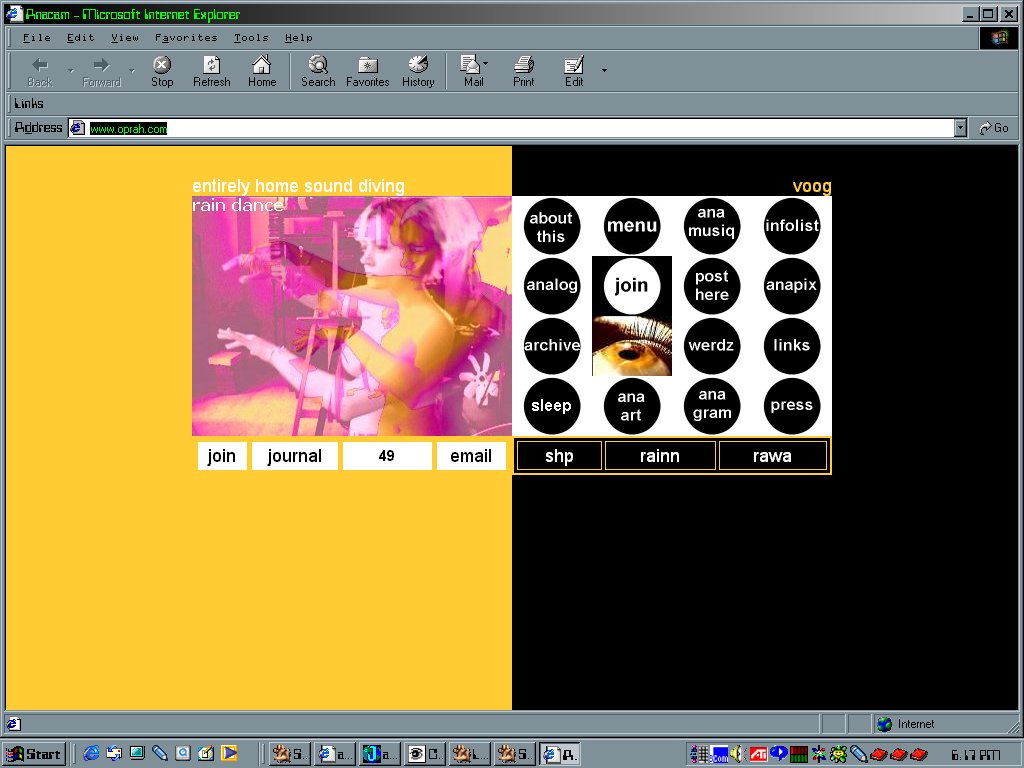
Task: Refresh the current page
Action: 211,71
